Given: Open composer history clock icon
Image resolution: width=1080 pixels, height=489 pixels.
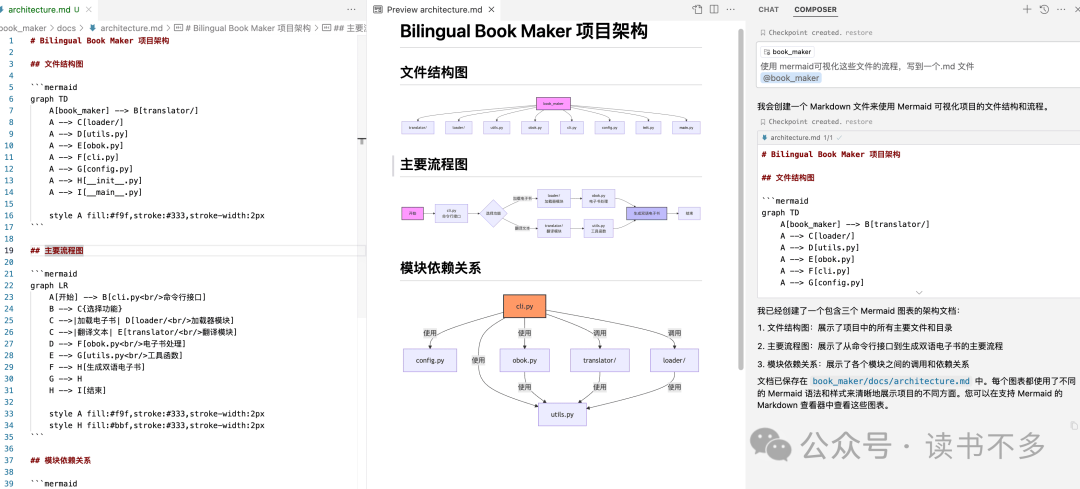Looking at the screenshot, I should pyautogui.click(x=1044, y=10).
